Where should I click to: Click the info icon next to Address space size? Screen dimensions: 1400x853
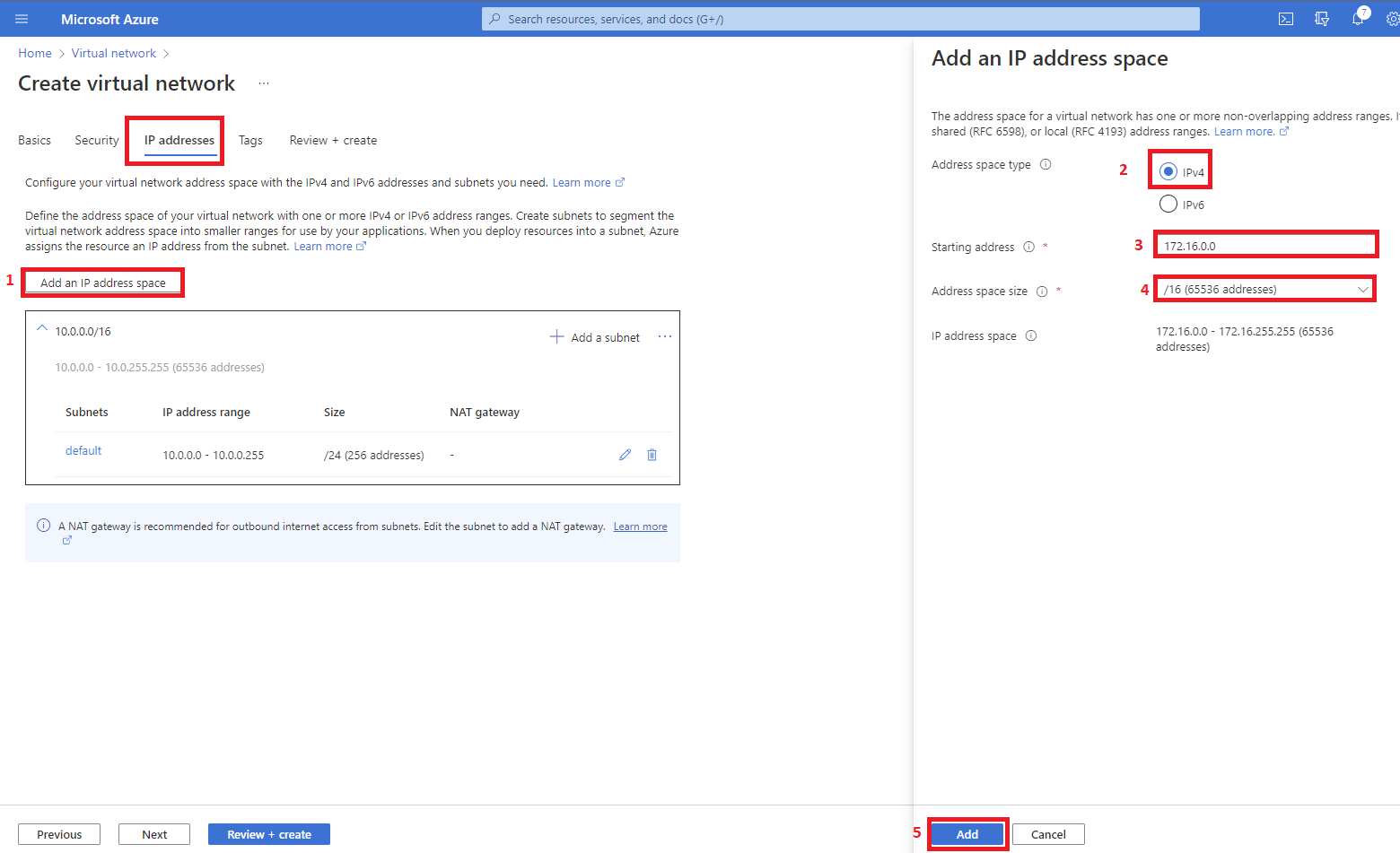coord(1042,292)
